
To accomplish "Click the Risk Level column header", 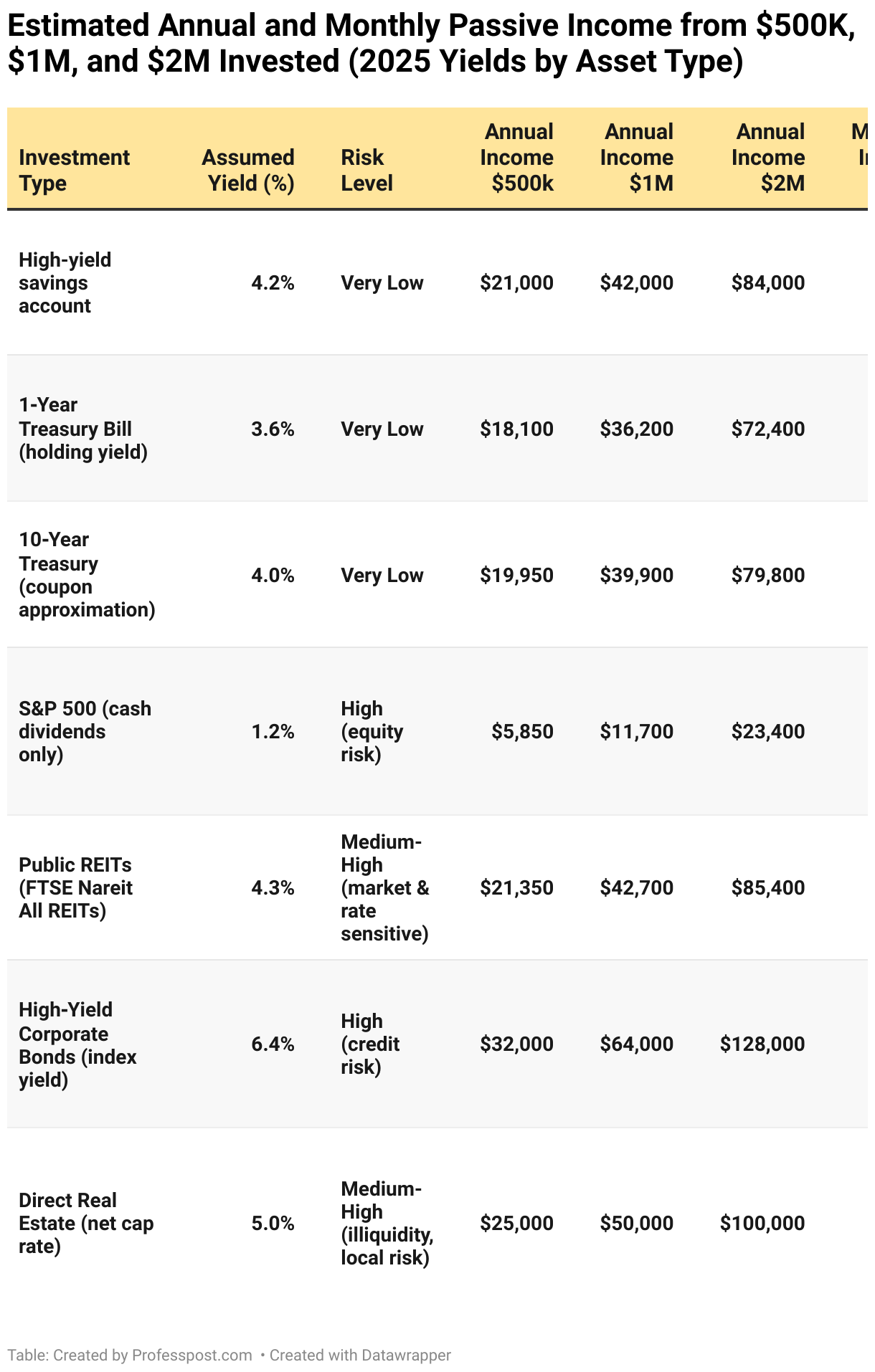I will tap(366, 170).
